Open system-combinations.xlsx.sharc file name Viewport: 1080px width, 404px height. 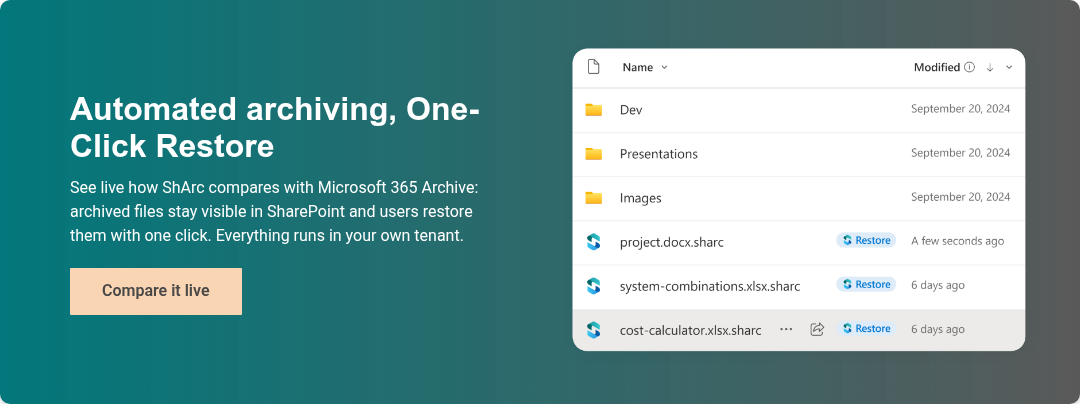(x=710, y=286)
